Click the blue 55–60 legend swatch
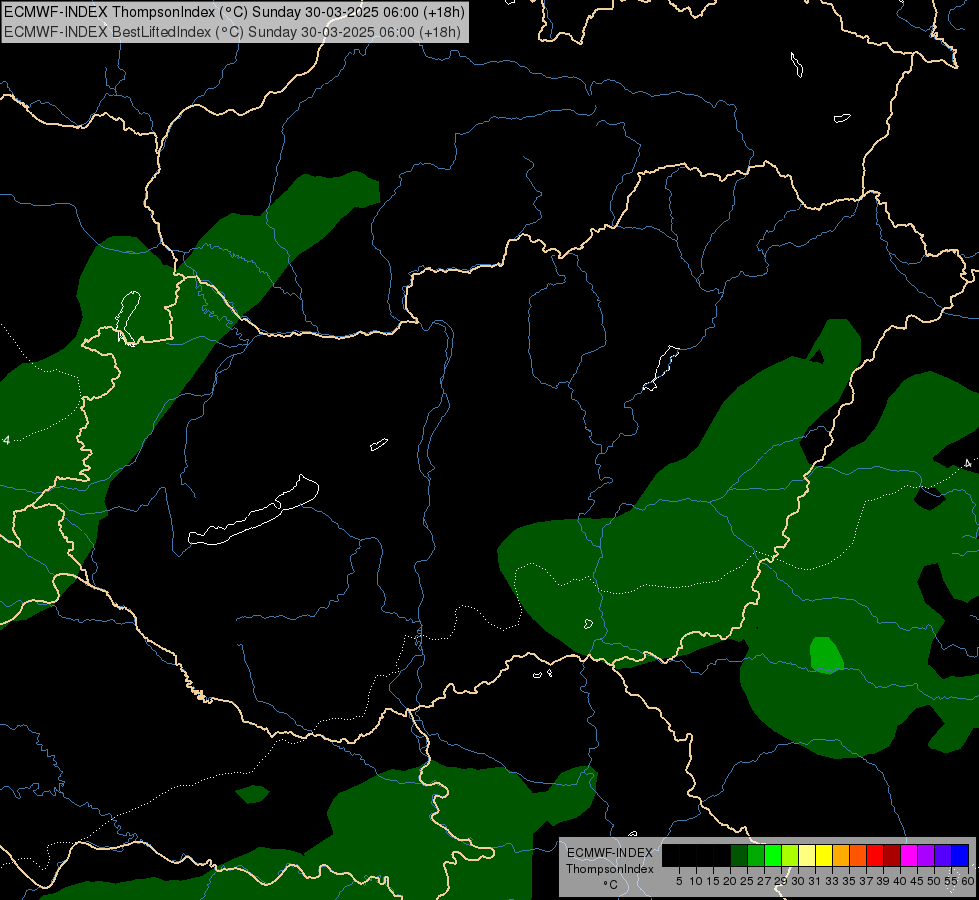979x900 pixels. click(960, 855)
